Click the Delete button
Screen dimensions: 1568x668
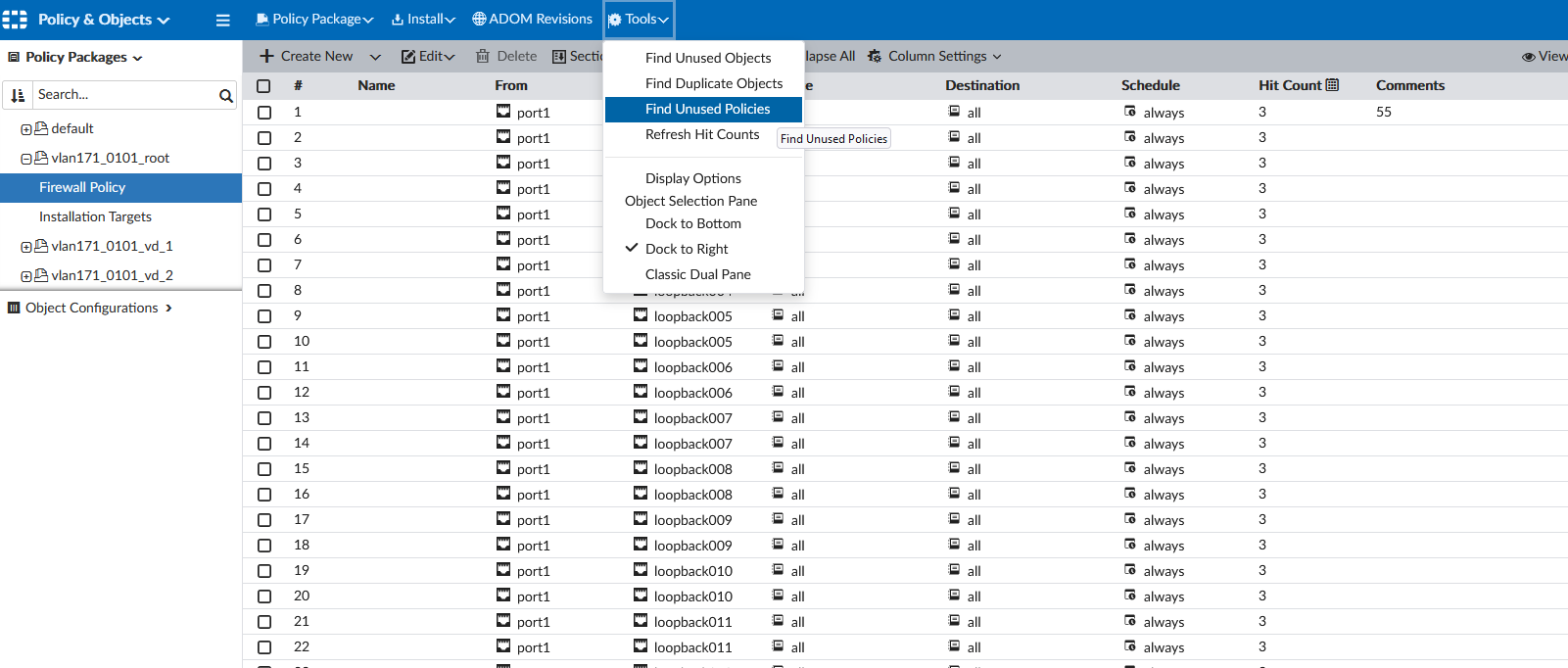point(506,56)
